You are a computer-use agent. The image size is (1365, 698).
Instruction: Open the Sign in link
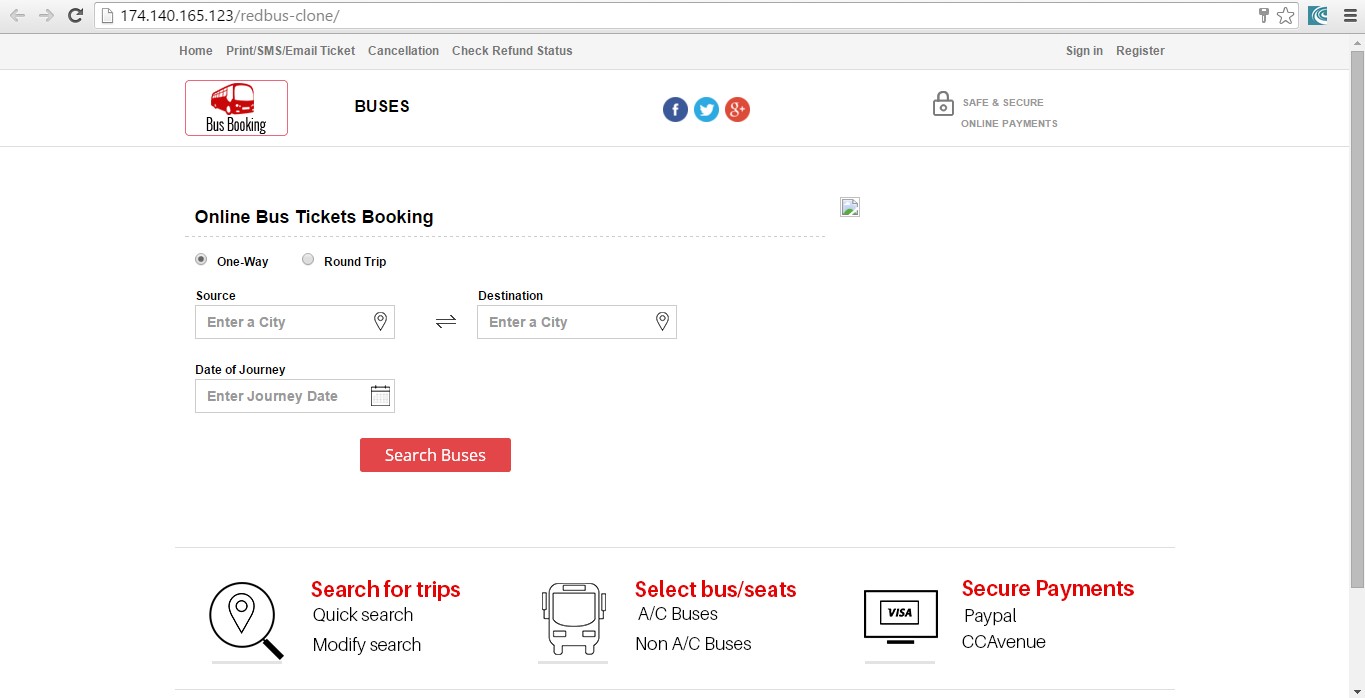(1084, 50)
